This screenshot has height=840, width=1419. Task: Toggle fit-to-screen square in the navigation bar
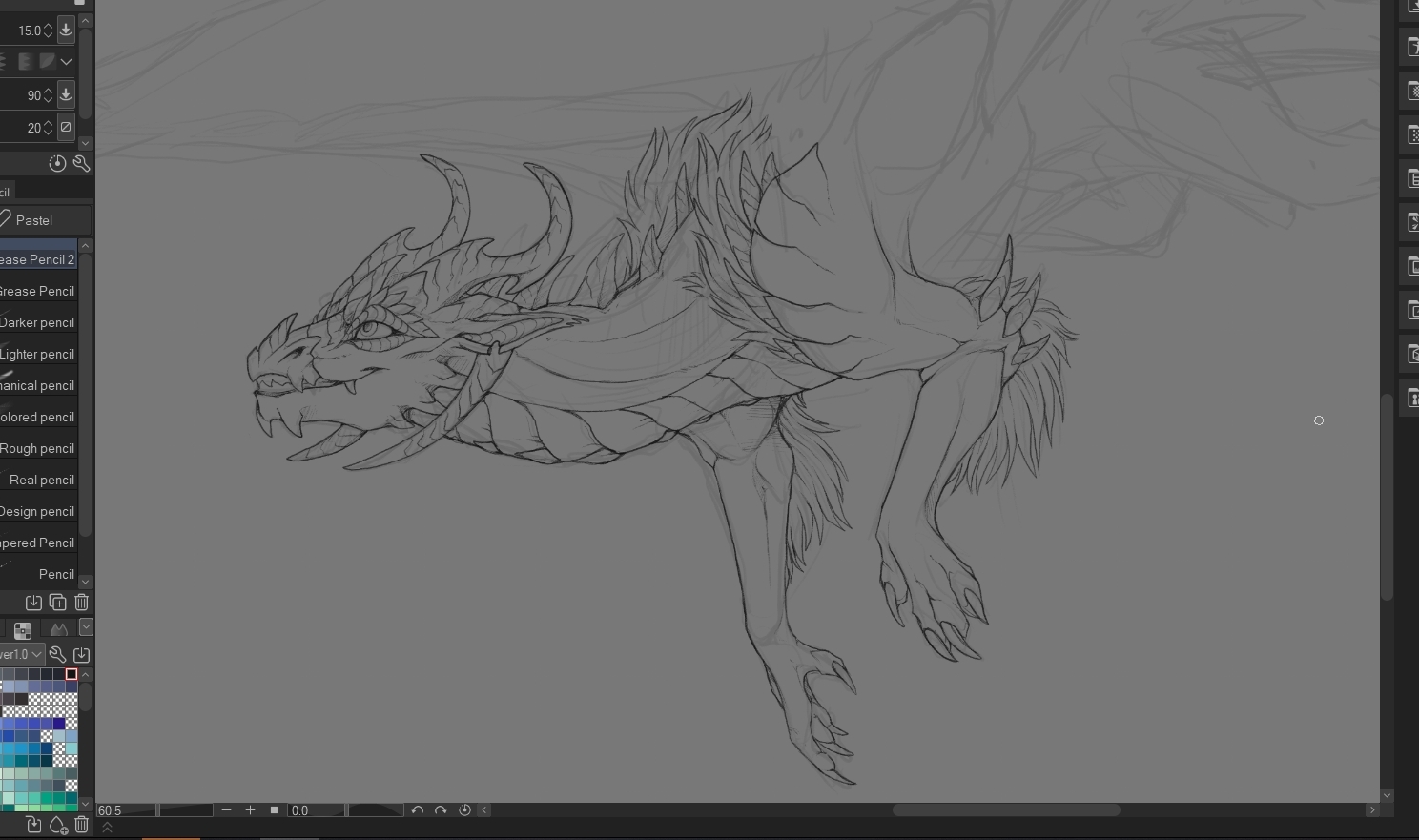[x=274, y=810]
